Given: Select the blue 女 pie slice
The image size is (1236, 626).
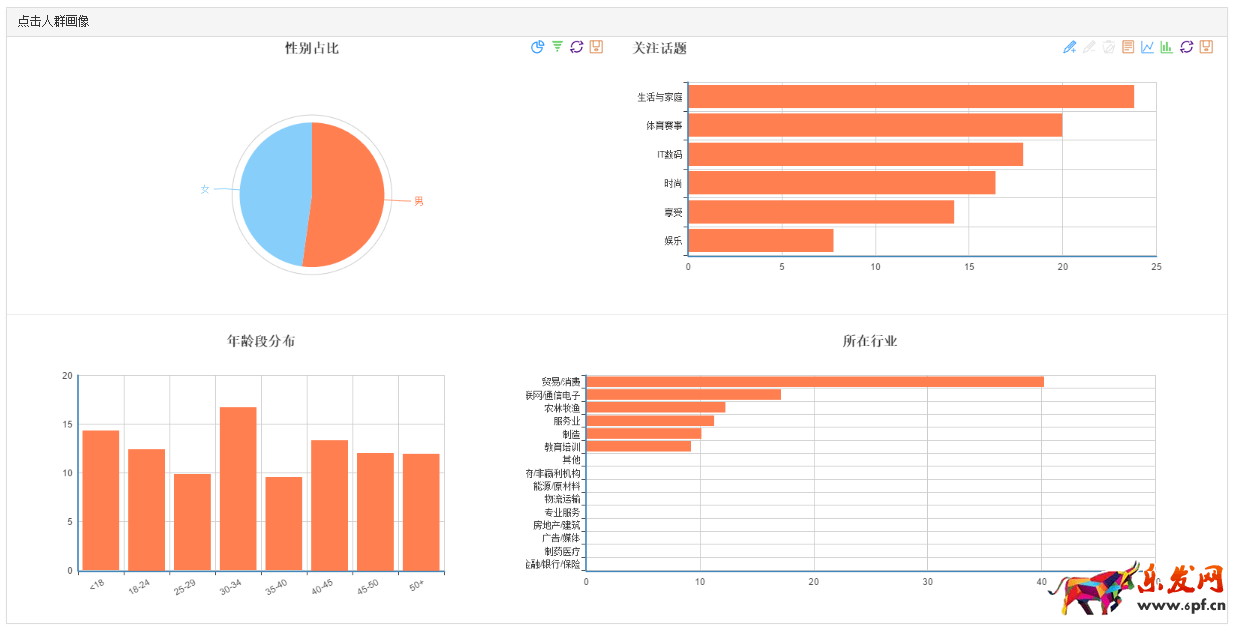Looking at the screenshot, I should coord(274,192).
